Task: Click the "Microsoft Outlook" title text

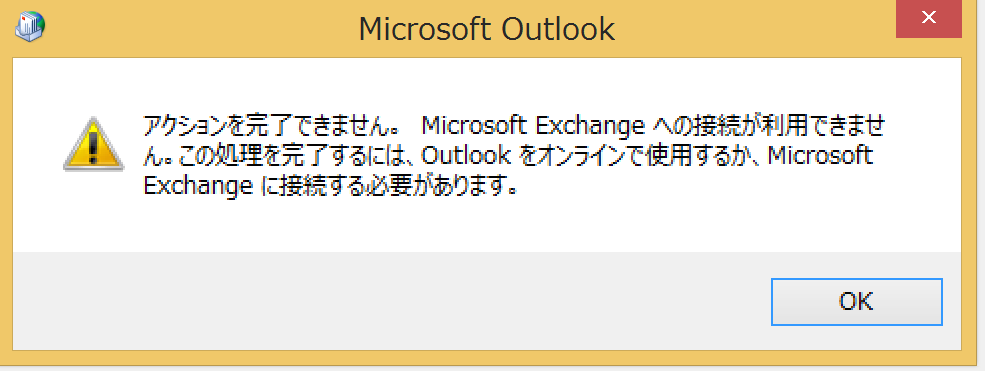Action: point(487,30)
